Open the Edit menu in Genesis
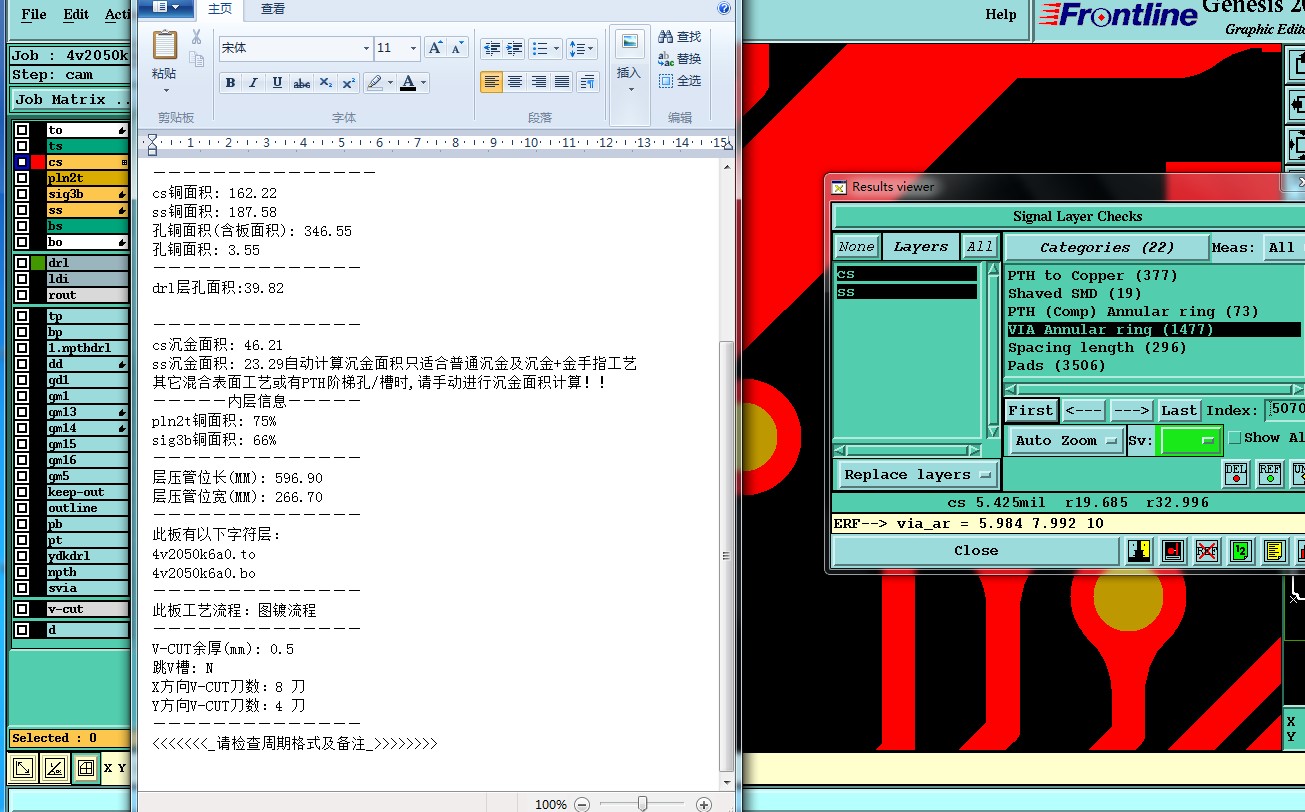1305x812 pixels. point(76,14)
